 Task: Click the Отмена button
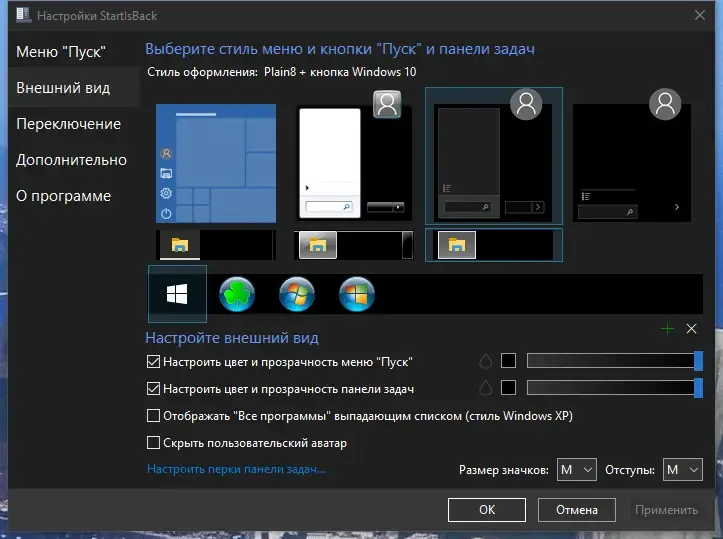click(576, 509)
